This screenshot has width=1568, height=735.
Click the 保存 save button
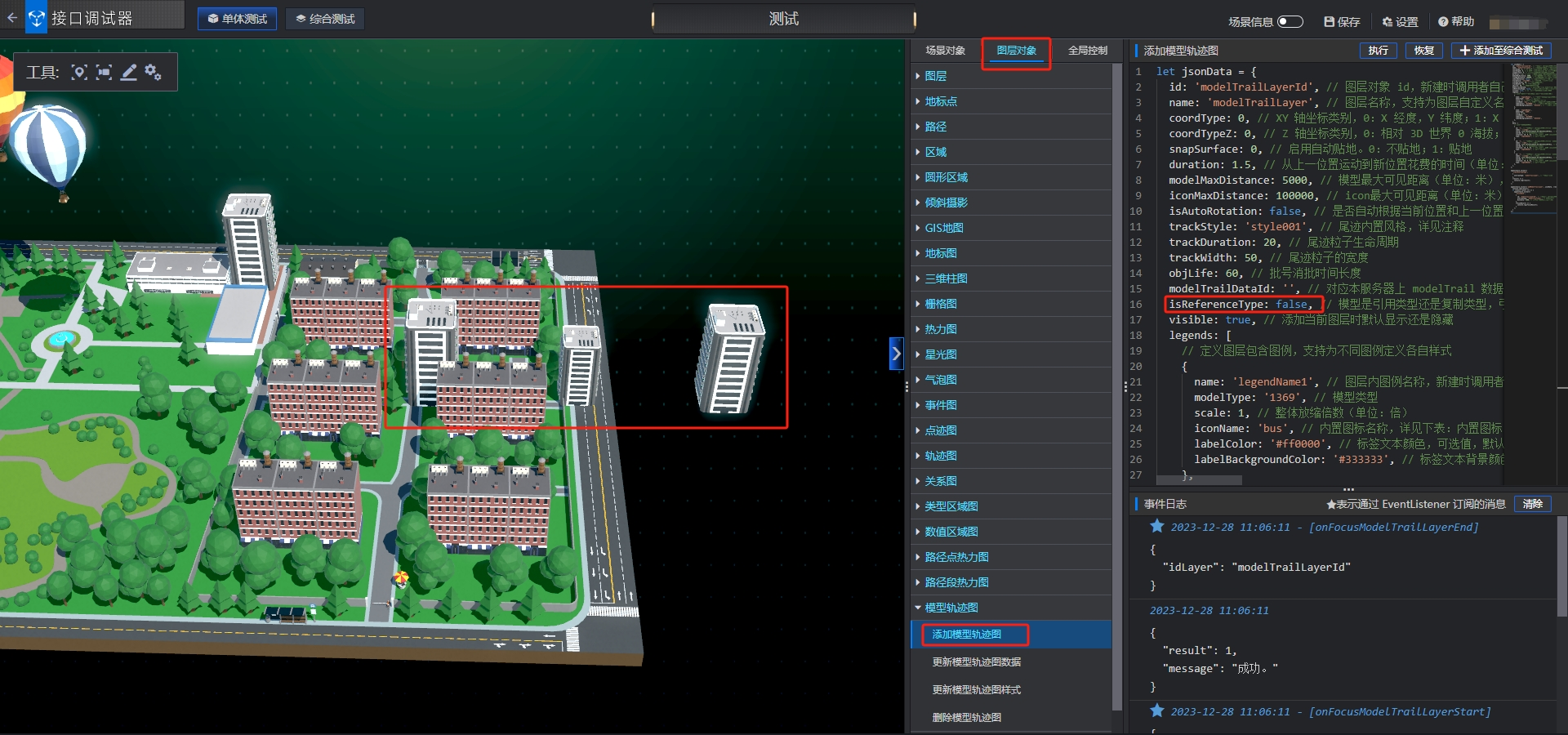coord(1342,21)
